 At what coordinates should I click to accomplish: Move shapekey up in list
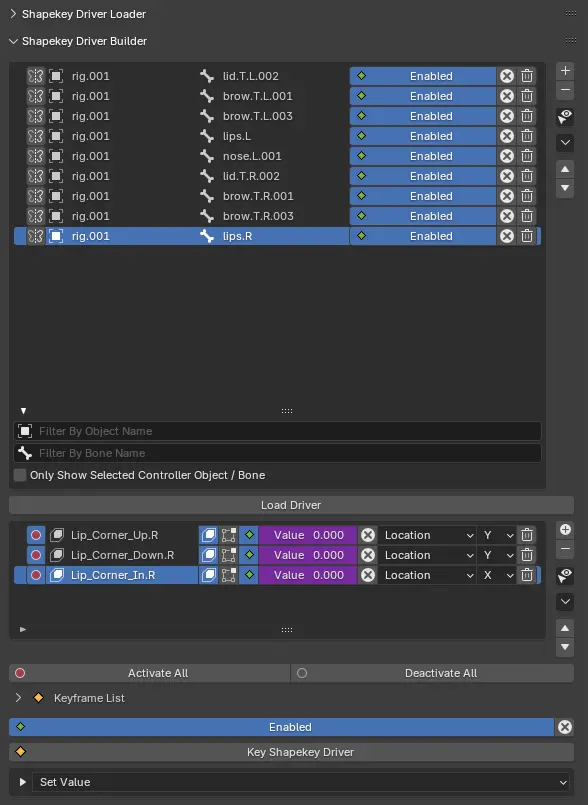point(565,628)
